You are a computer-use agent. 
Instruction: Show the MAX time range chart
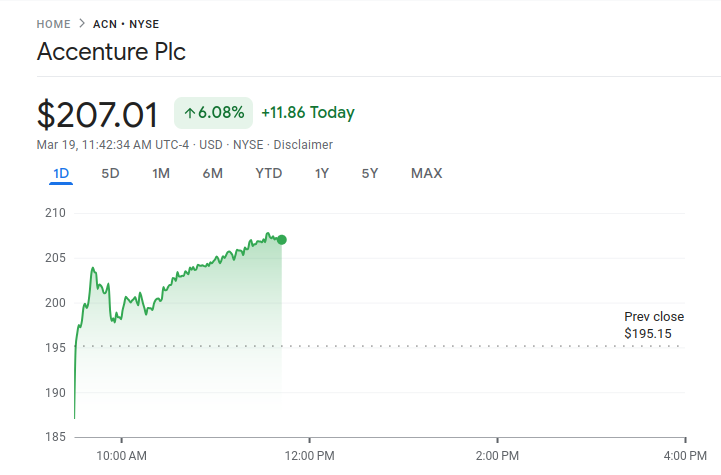tap(426, 173)
